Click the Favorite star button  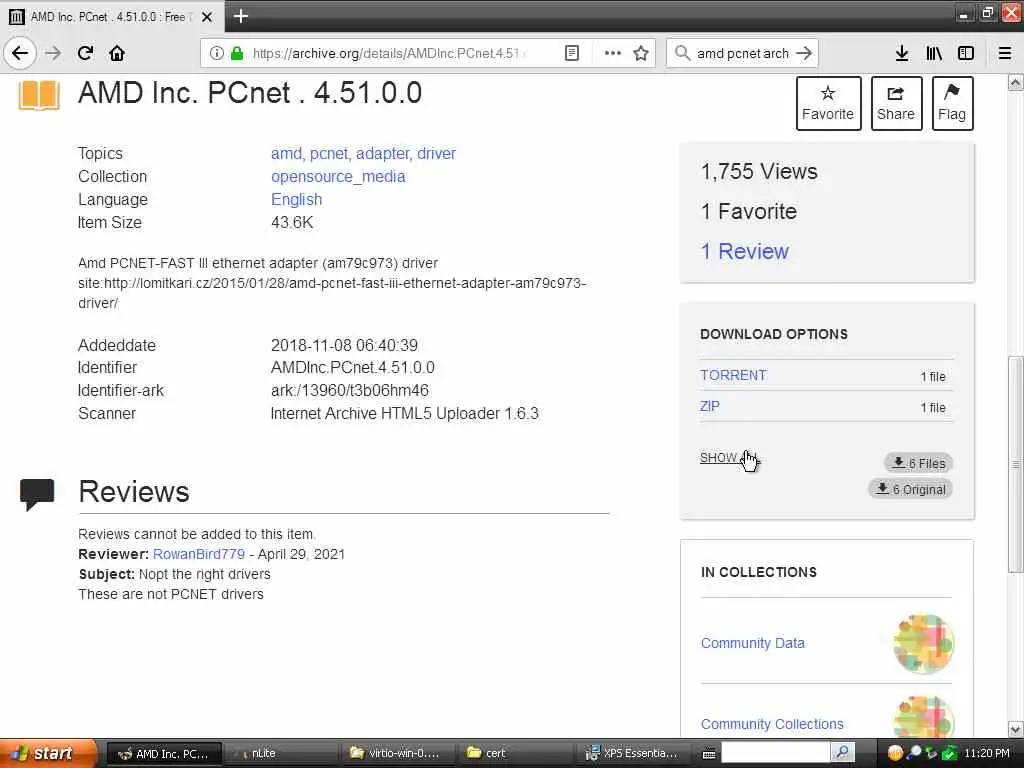828,103
